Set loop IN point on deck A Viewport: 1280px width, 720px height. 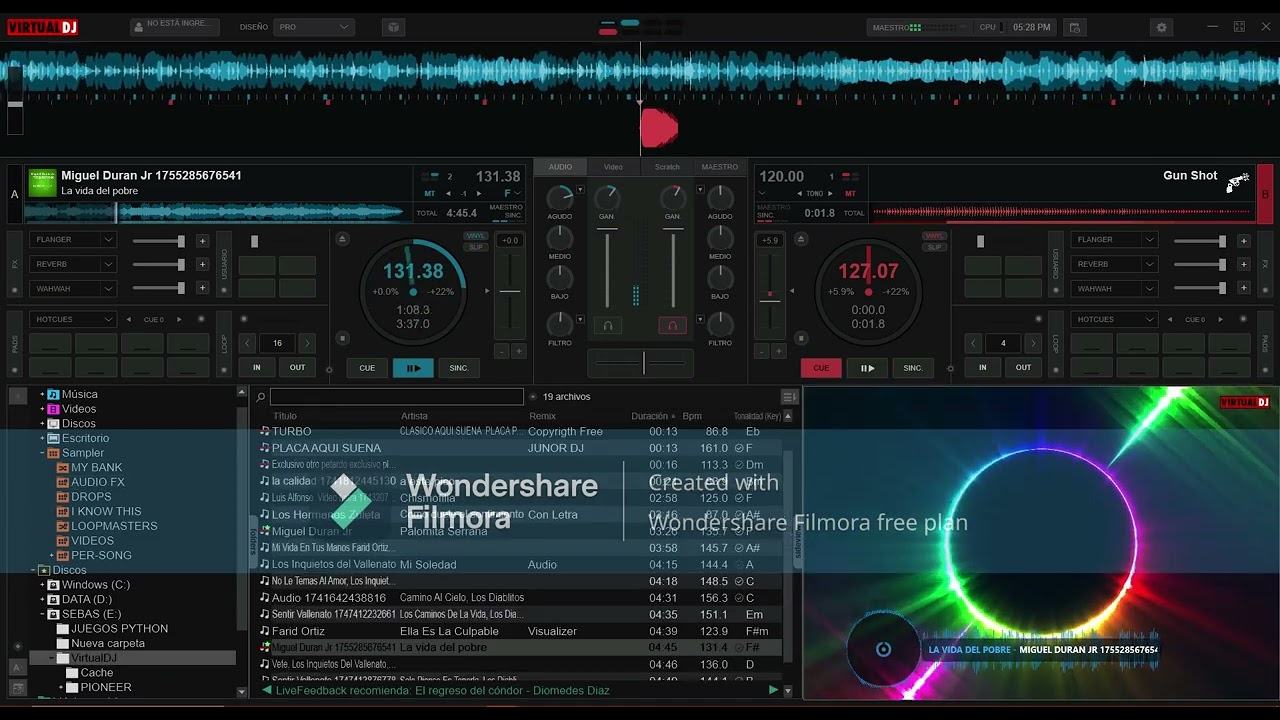(257, 367)
